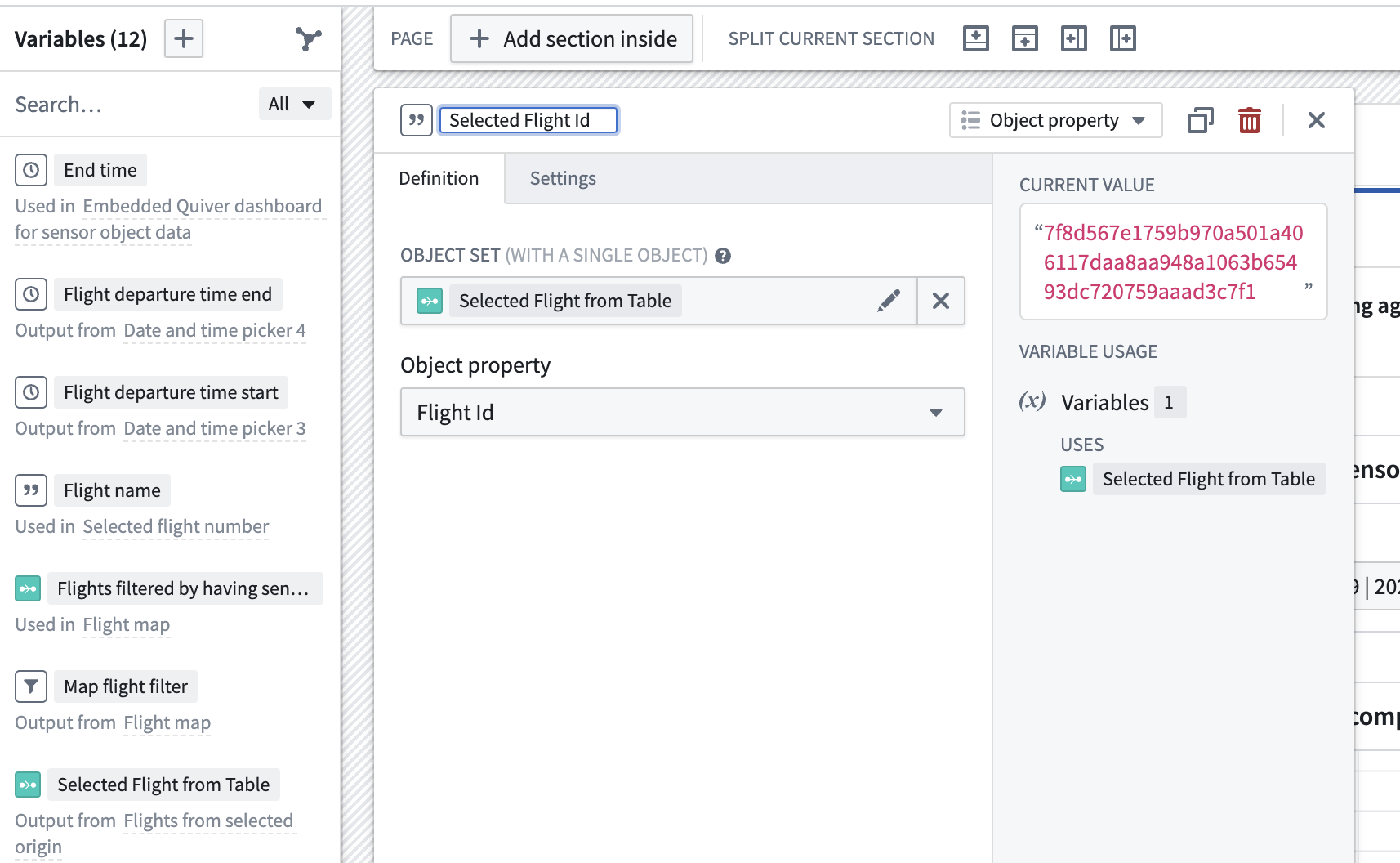1400x863 pixels.
Task: Duplicate the Selected Flight Id variable
Action: point(1200,120)
